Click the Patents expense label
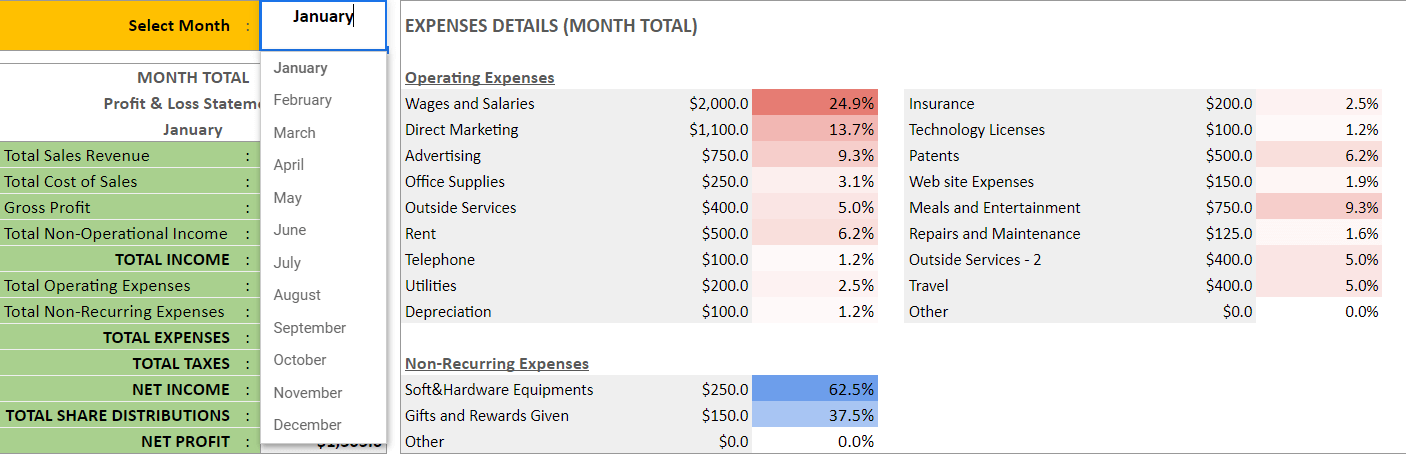1406x454 pixels. pos(934,156)
